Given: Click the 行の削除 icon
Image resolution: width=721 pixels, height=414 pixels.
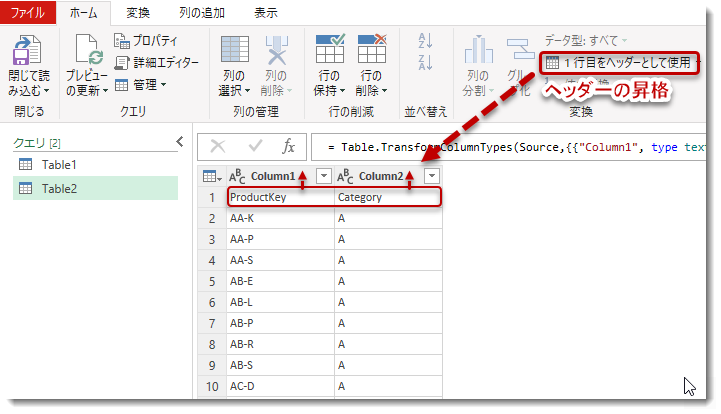Looking at the screenshot, I should pyautogui.click(x=372, y=48).
